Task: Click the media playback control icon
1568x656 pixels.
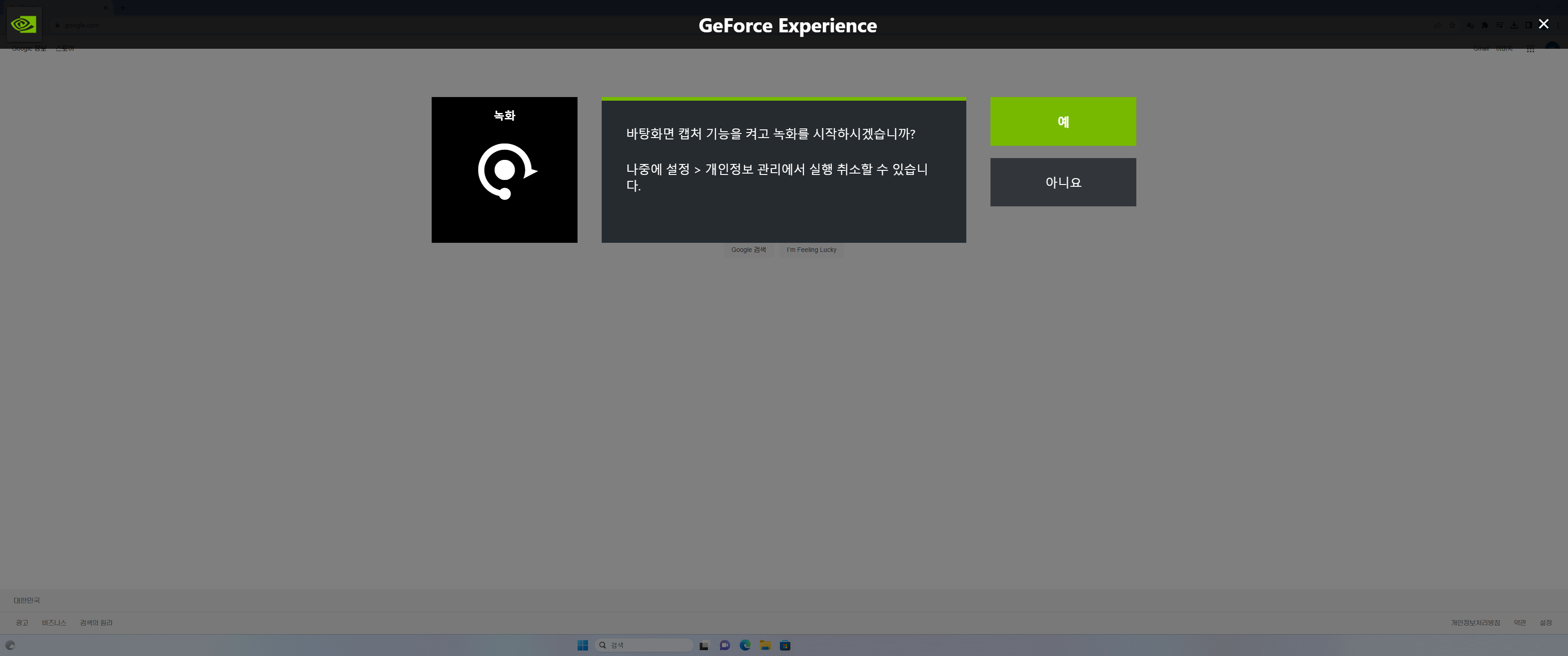Action: pyautogui.click(x=1499, y=25)
